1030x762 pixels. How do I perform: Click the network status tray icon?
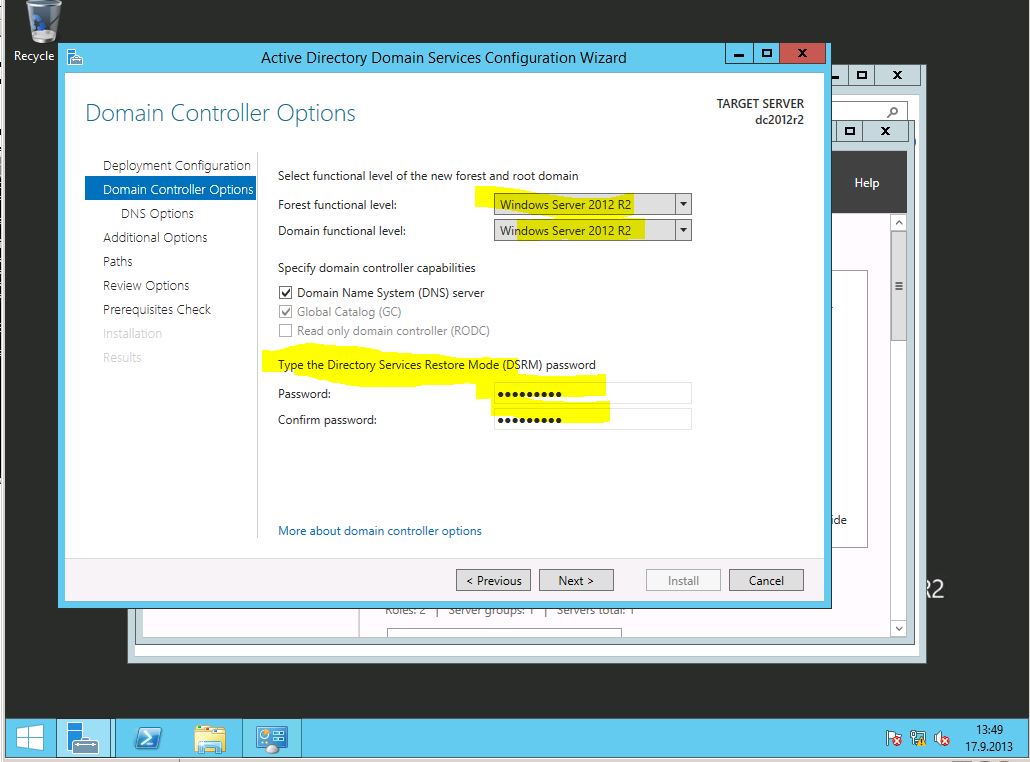(918, 738)
